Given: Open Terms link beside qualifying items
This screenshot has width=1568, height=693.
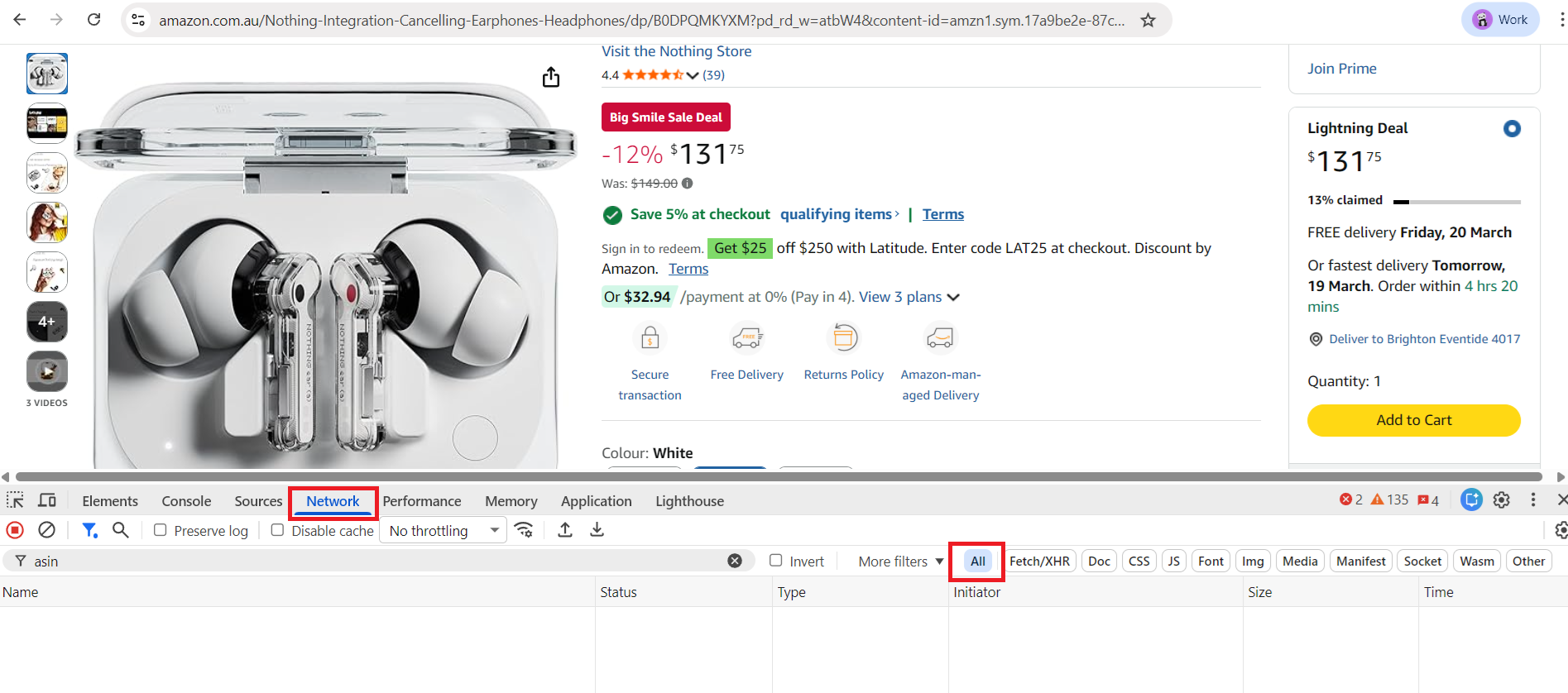Looking at the screenshot, I should coord(942,214).
